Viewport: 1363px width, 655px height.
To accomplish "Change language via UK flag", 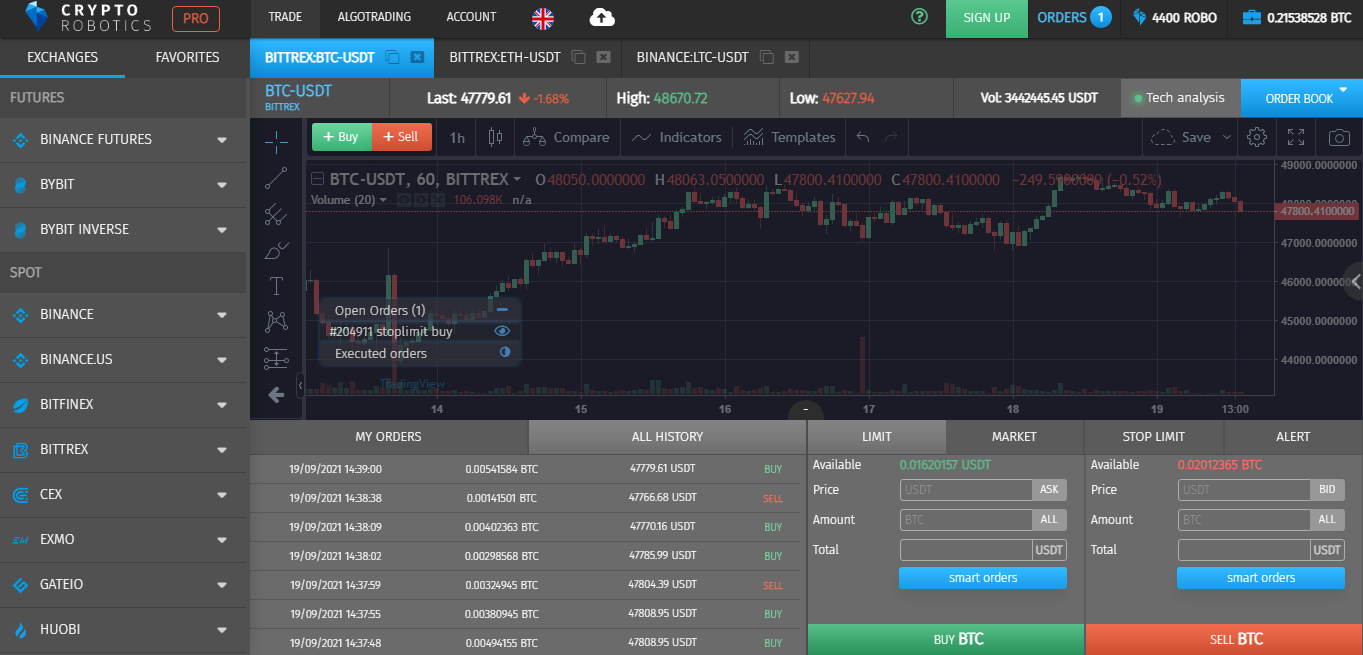I will 543,17.
